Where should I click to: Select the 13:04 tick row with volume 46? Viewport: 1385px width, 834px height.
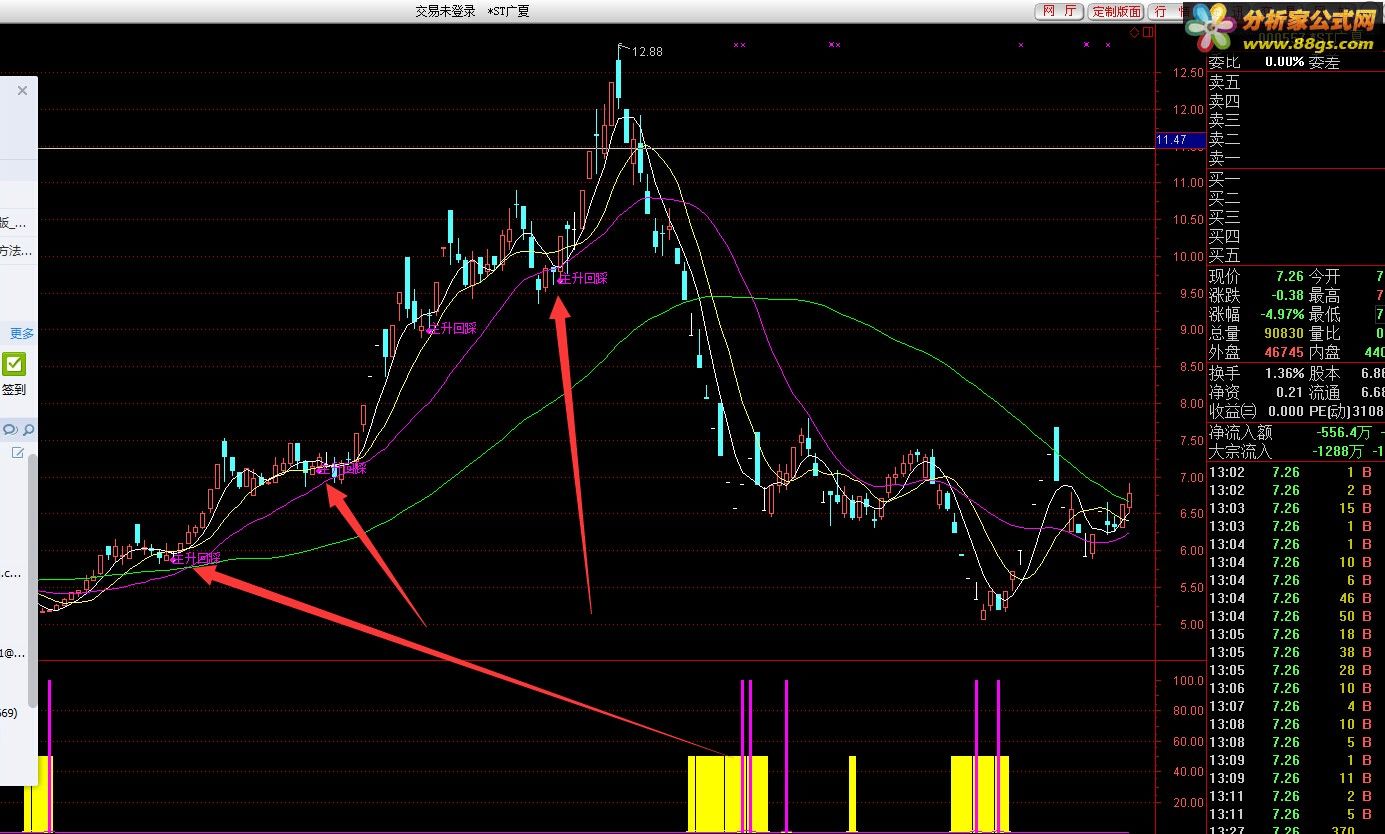pyautogui.click(x=1296, y=598)
